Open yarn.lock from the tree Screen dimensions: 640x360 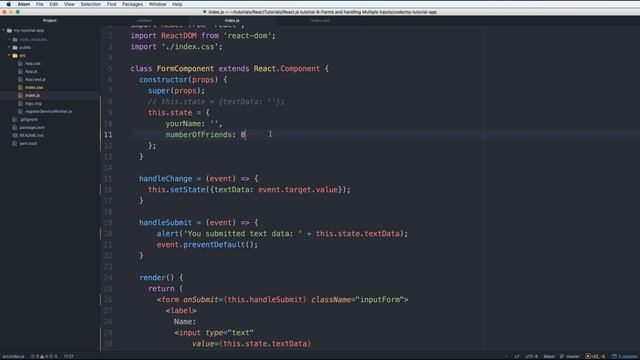[28, 144]
